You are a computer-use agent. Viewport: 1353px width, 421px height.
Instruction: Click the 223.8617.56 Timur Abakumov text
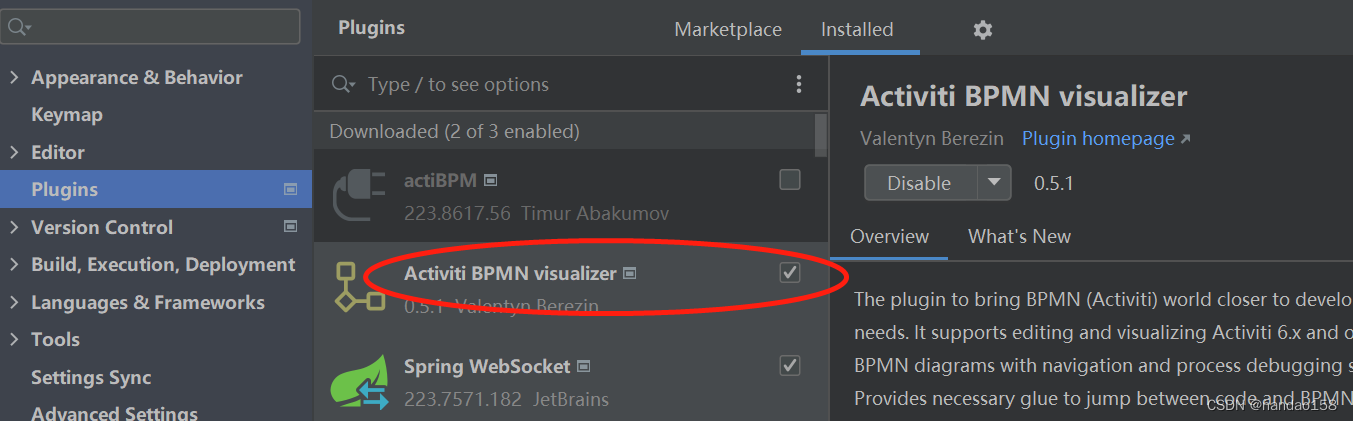(536, 213)
